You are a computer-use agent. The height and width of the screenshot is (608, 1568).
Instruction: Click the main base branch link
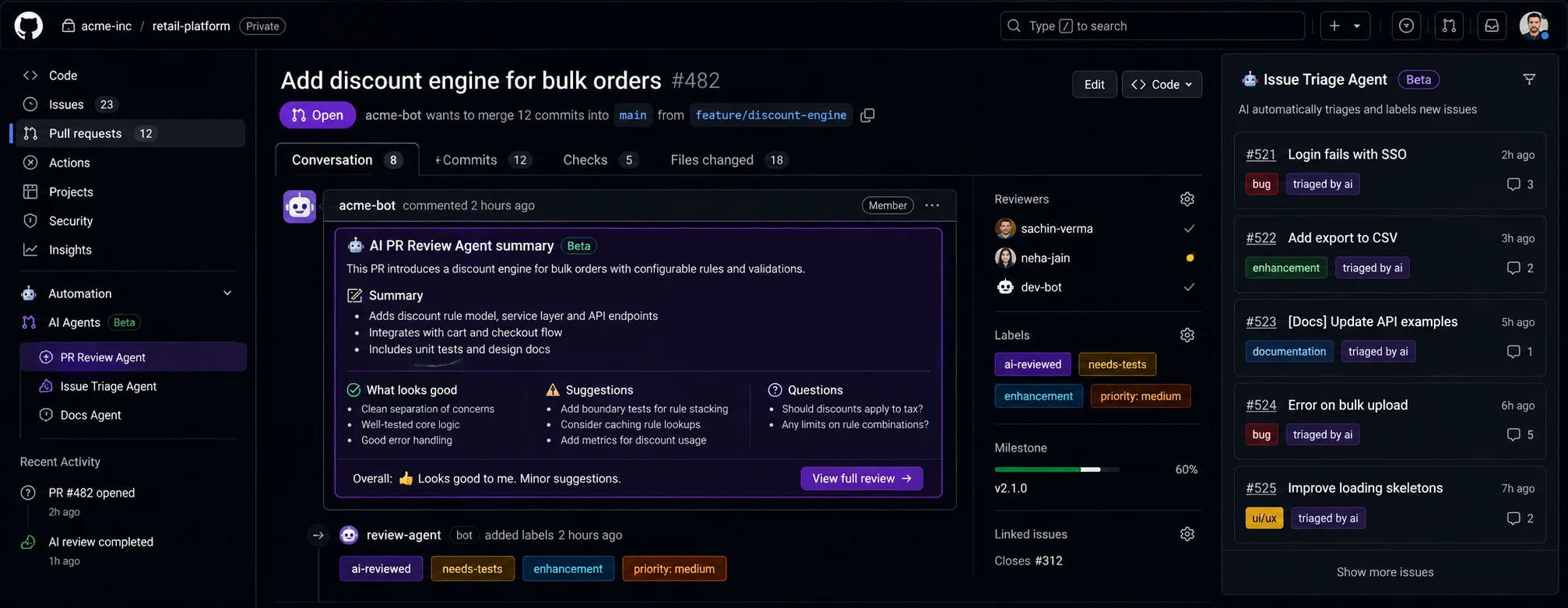633,115
